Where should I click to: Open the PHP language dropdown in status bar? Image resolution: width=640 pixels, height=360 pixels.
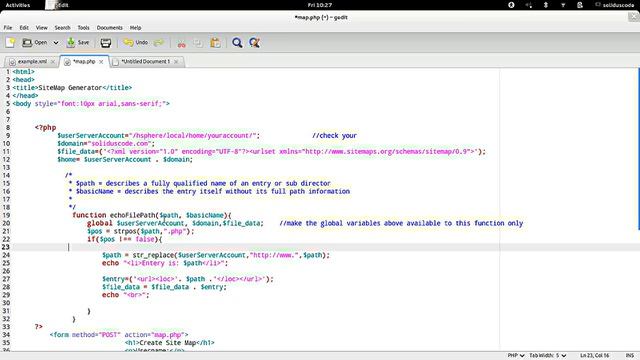click(x=516, y=356)
